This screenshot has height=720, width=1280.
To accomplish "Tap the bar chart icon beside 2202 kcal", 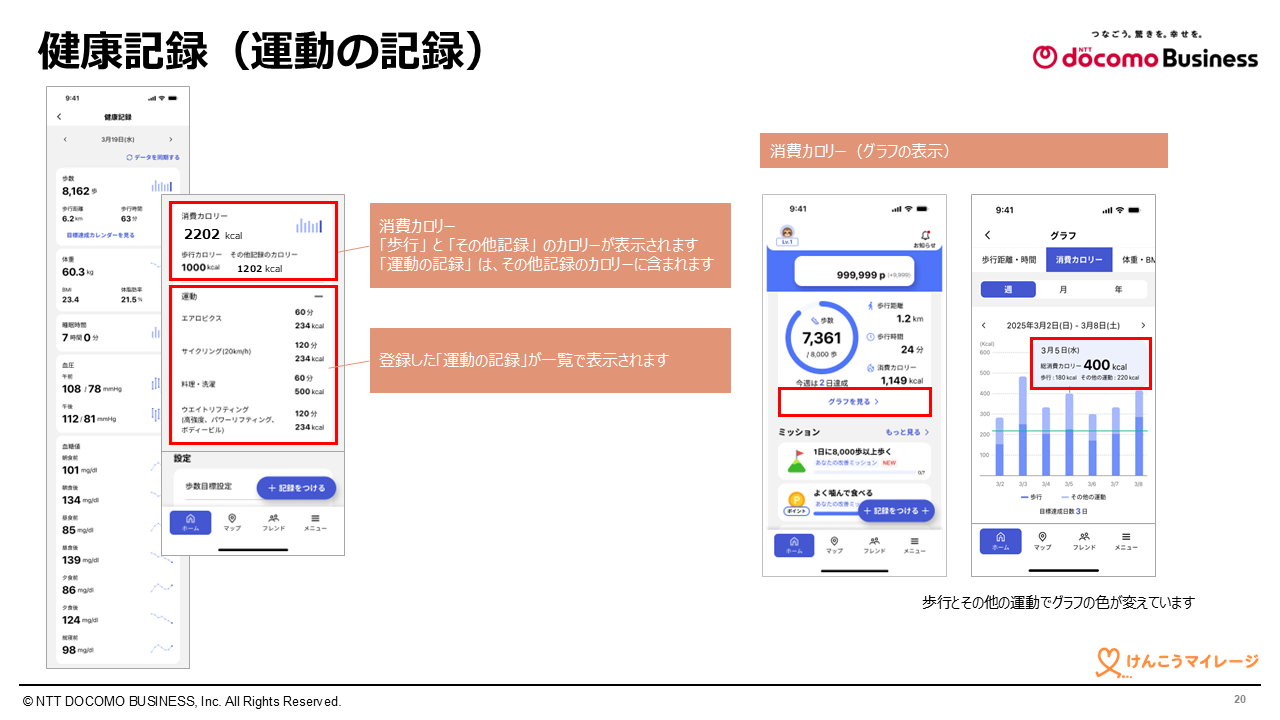I will click(309, 226).
